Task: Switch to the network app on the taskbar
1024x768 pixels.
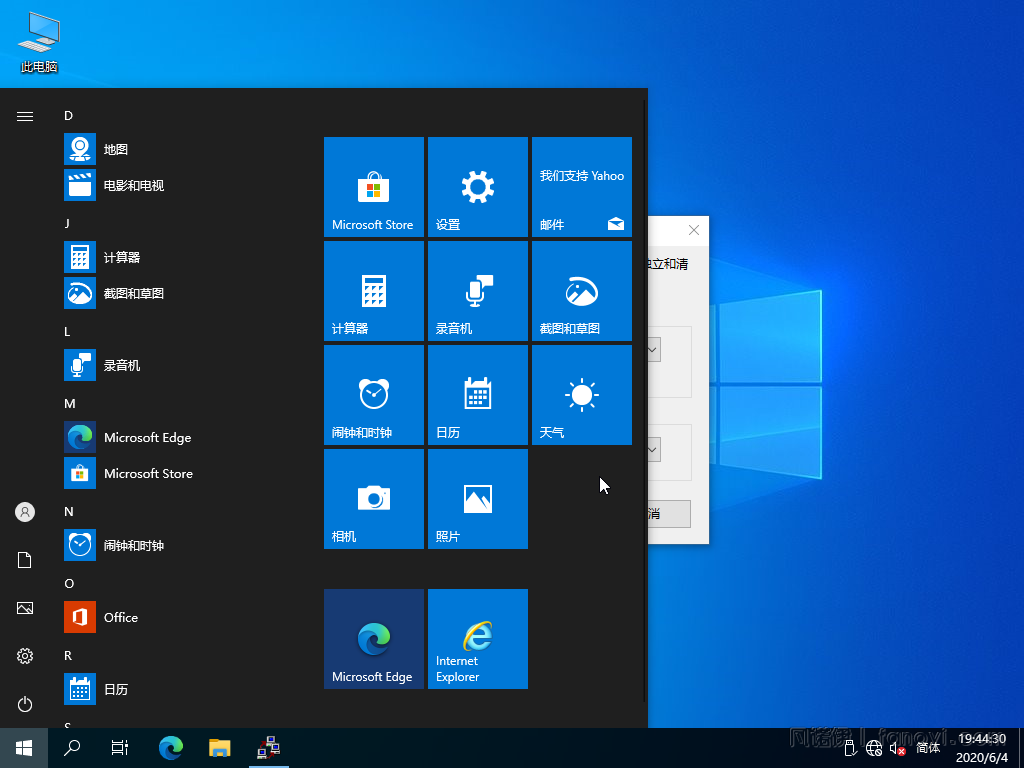Action: [x=268, y=748]
